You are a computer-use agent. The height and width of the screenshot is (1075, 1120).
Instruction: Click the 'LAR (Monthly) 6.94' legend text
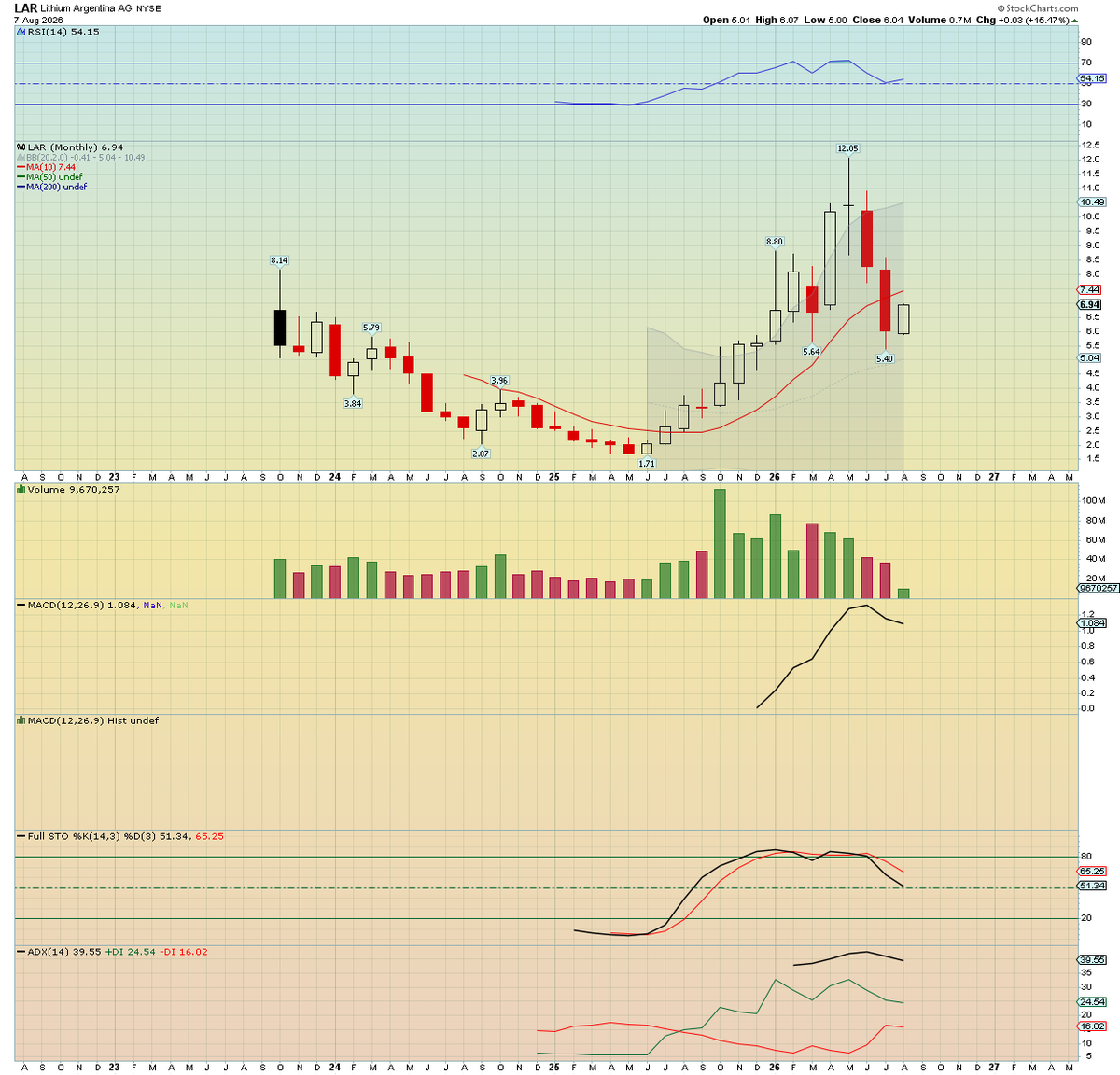pos(75,147)
